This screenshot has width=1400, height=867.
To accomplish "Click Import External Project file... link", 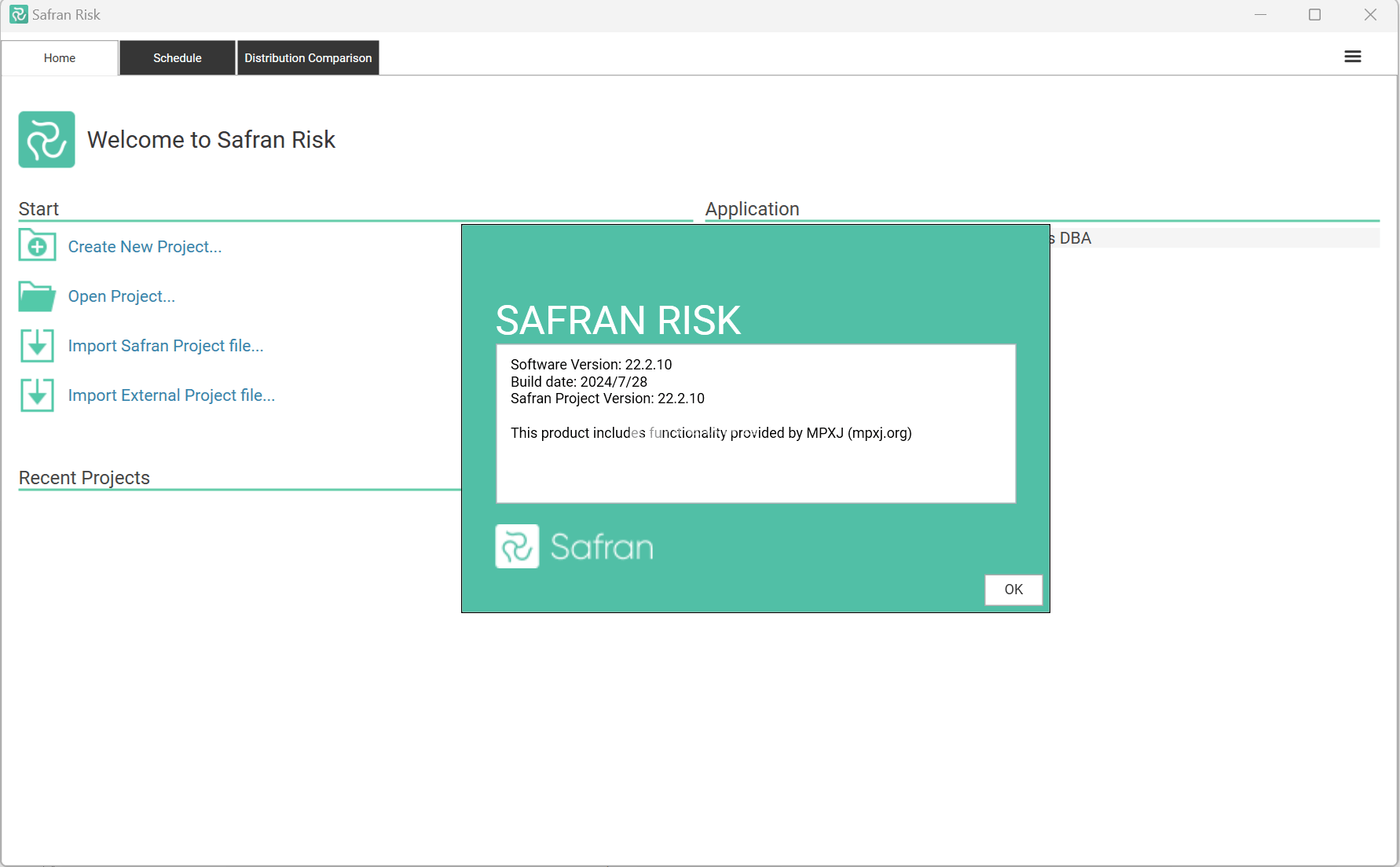I will (171, 395).
